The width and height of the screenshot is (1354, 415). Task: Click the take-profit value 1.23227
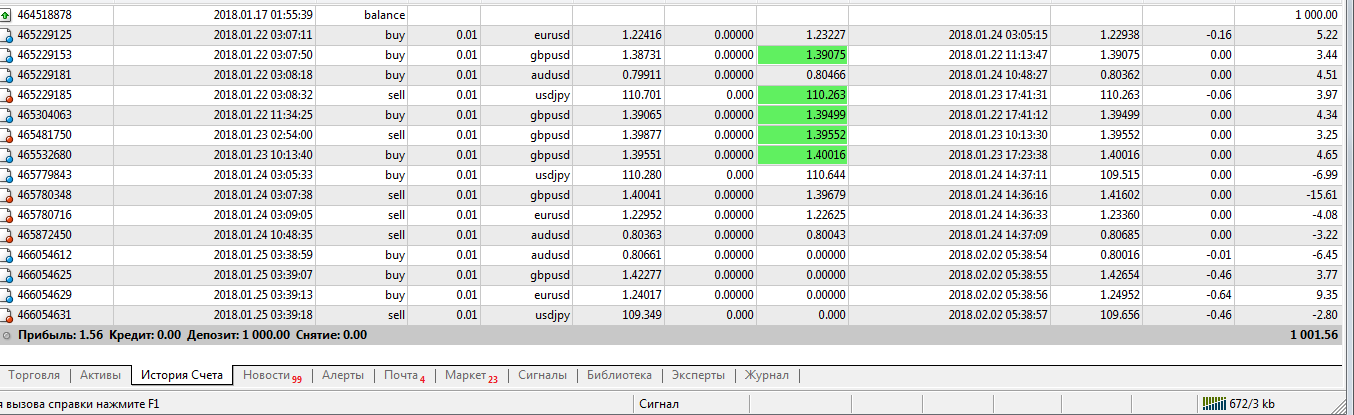(x=825, y=35)
